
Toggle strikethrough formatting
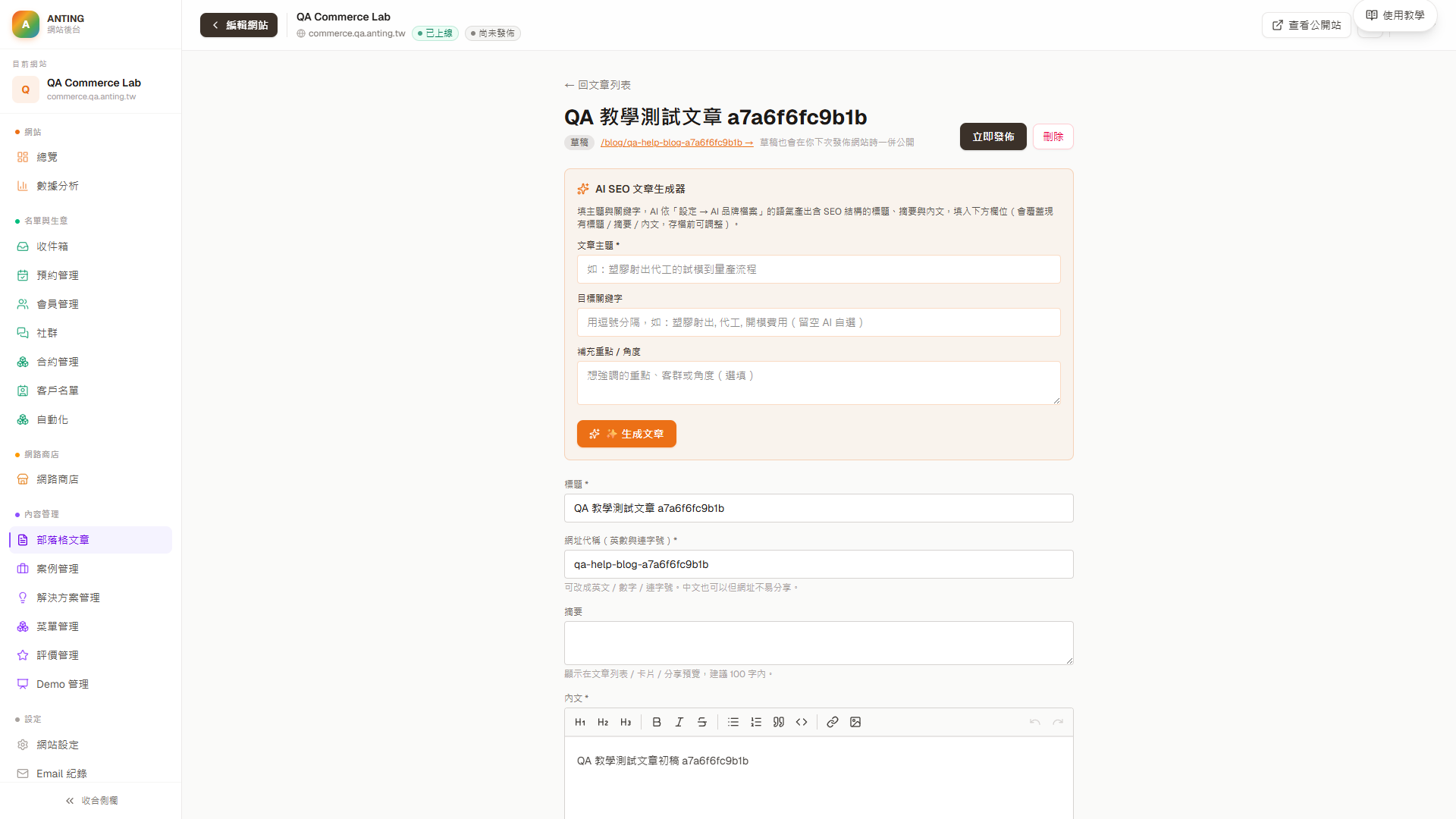pos(702,722)
